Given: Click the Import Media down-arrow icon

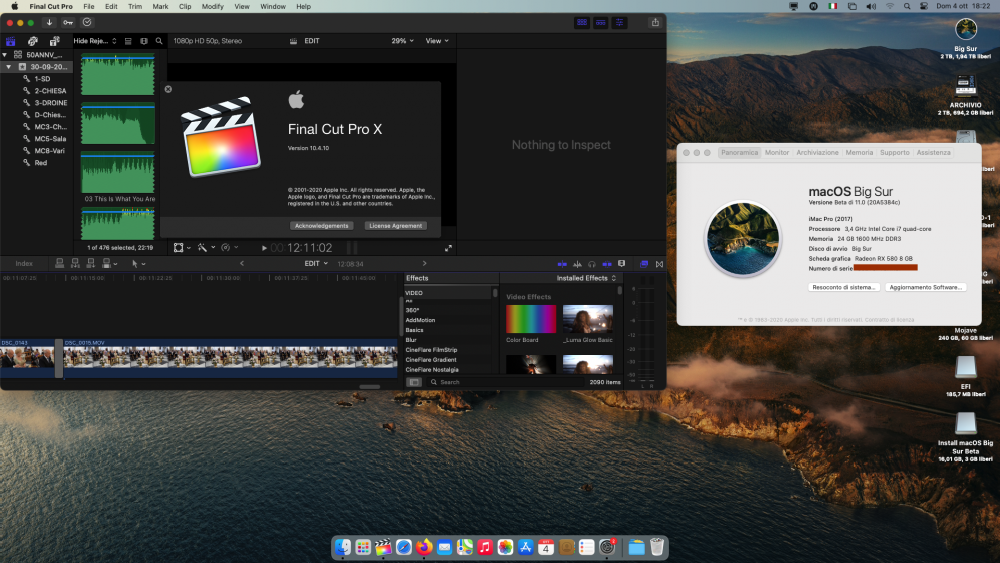Looking at the screenshot, I should point(49,22).
